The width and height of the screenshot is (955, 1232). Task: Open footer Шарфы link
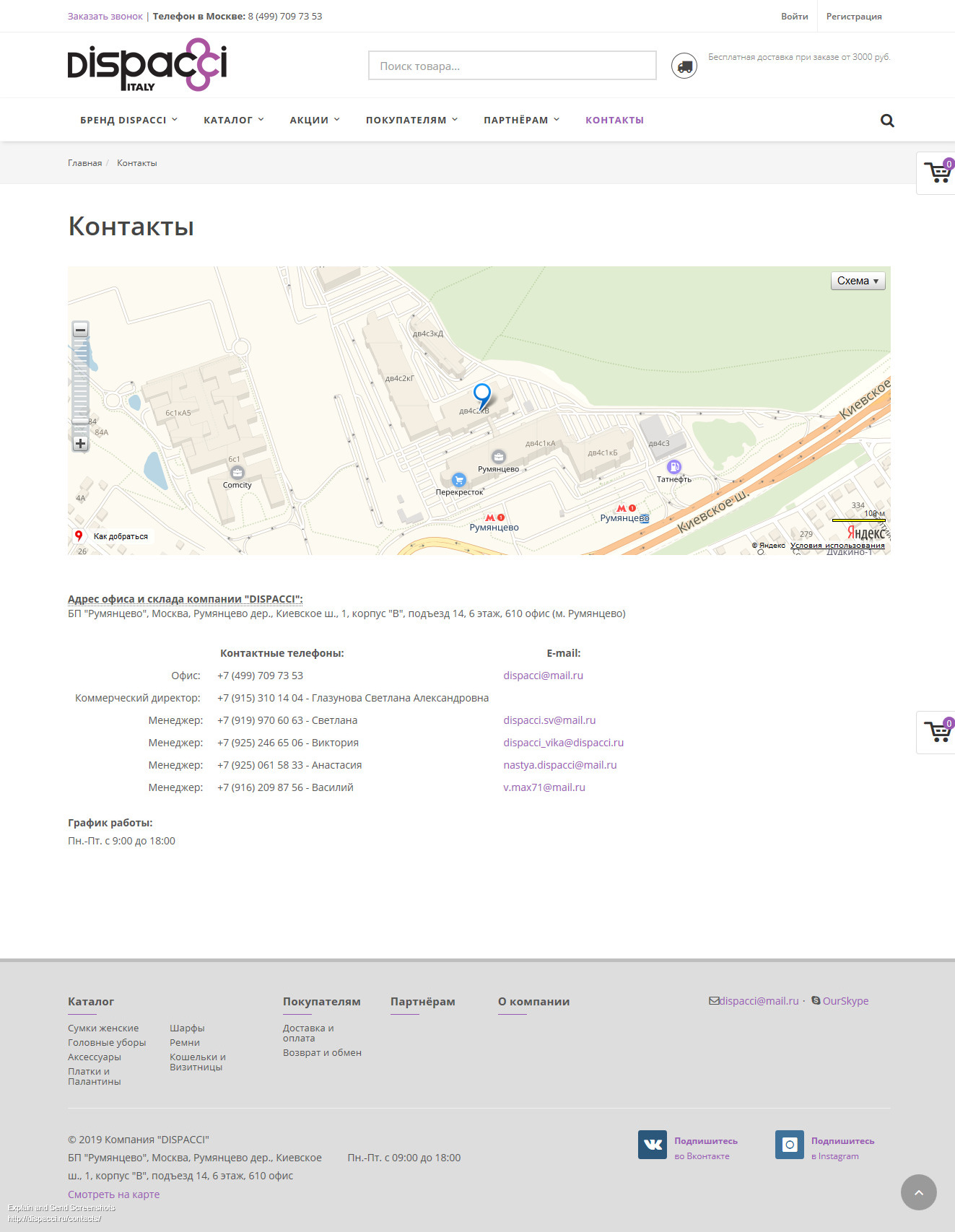tap(187, 1028)
